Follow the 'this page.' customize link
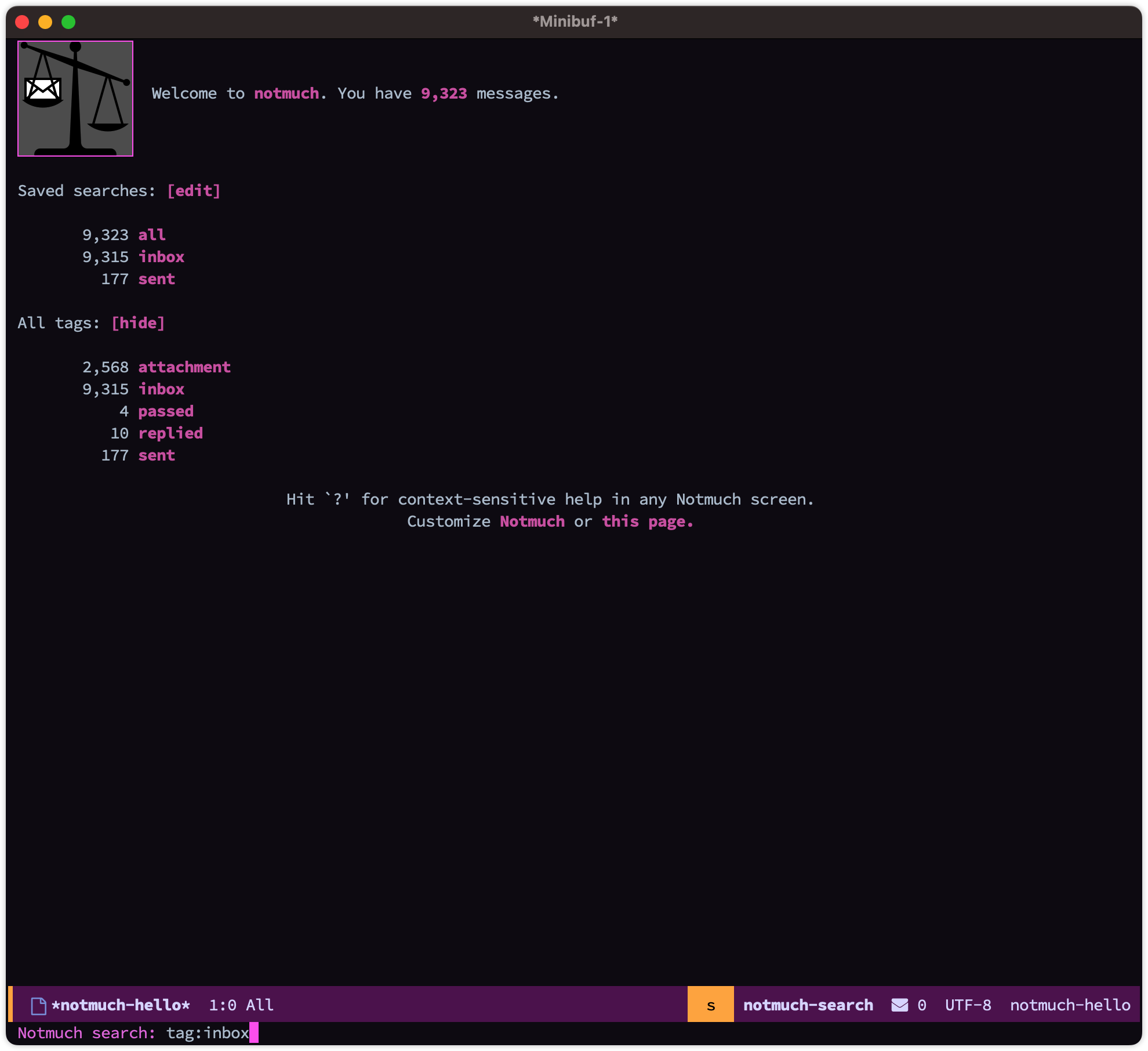Screen dimensions: 1148x1051 (x=648, y=521)
